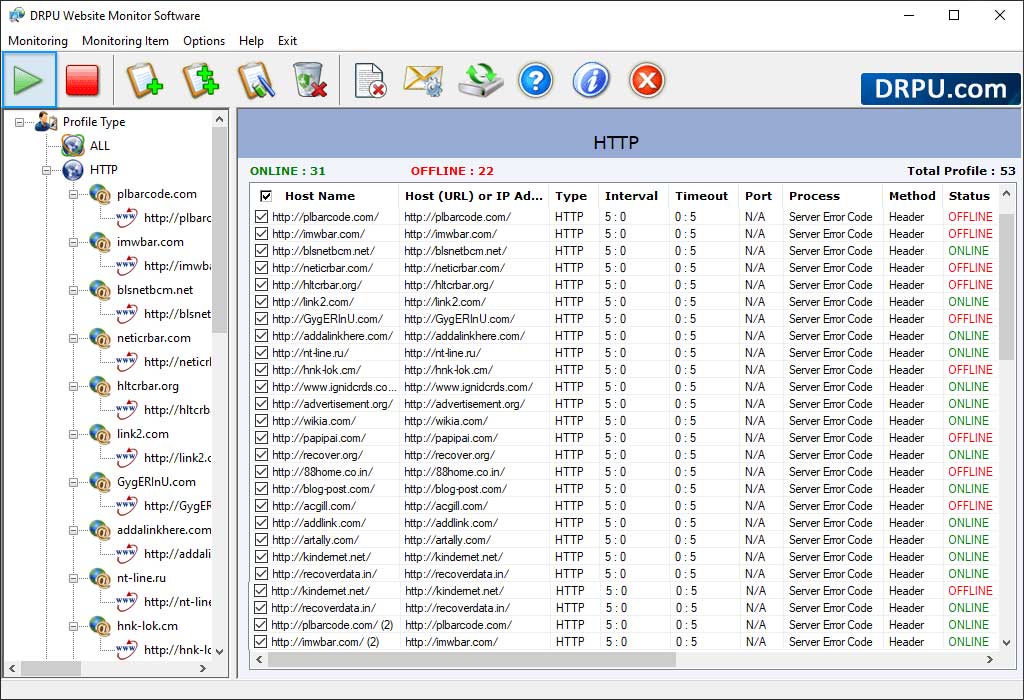Uncheck the http://wikia.com/ row checkbox
Screen dimensions: 1024x700
point(262,421)
